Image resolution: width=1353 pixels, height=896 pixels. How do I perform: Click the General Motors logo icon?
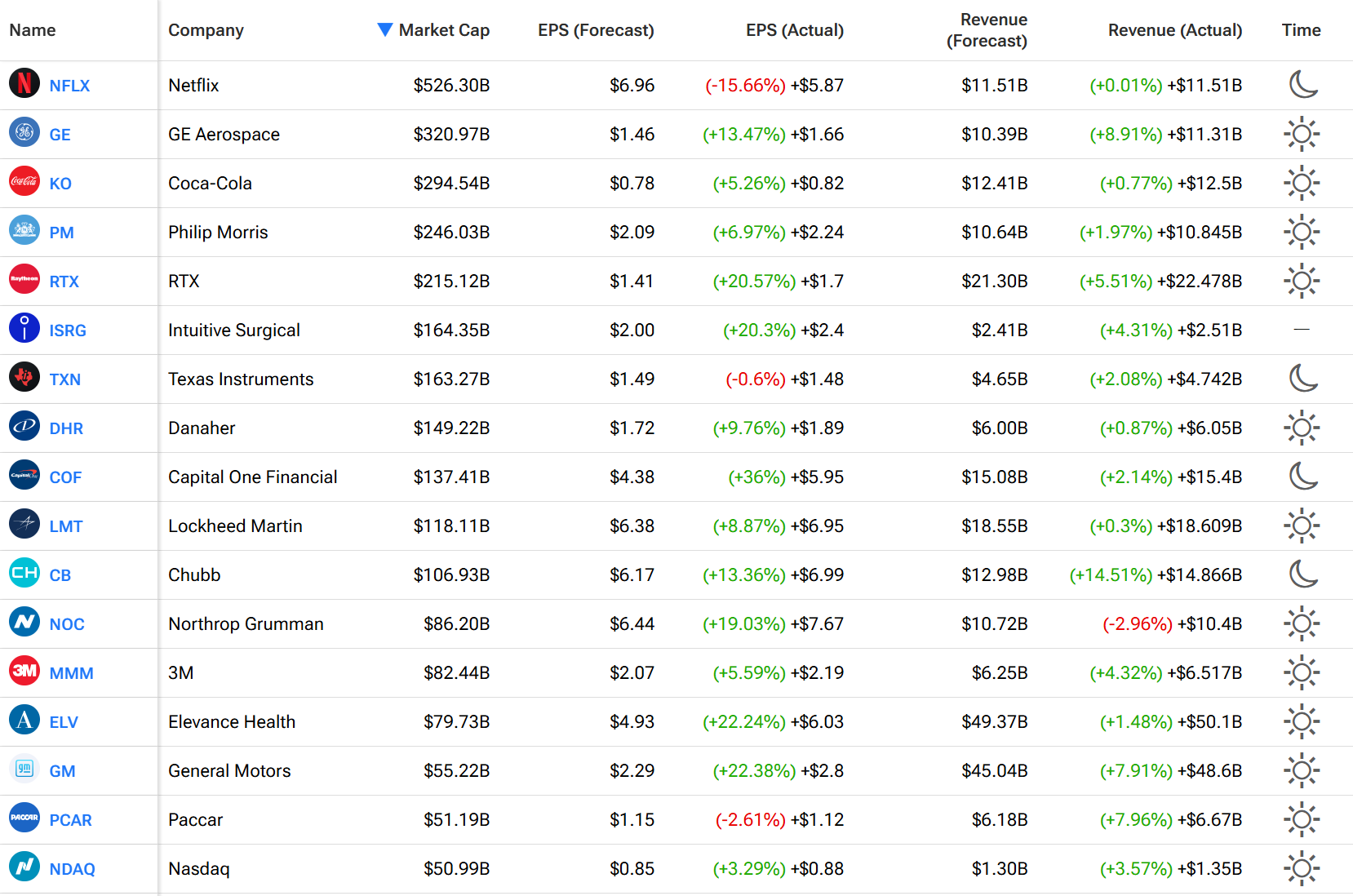click(24, 769)
